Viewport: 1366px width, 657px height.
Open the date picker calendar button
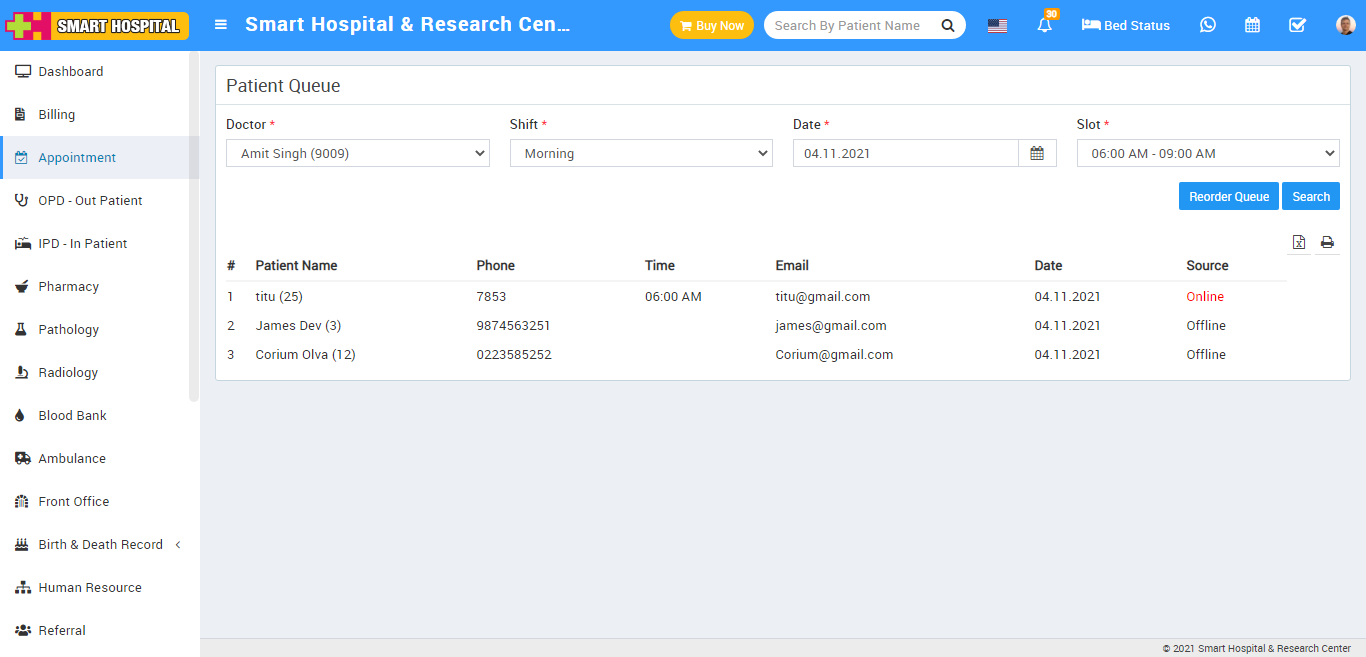[x=1037, y=153]
